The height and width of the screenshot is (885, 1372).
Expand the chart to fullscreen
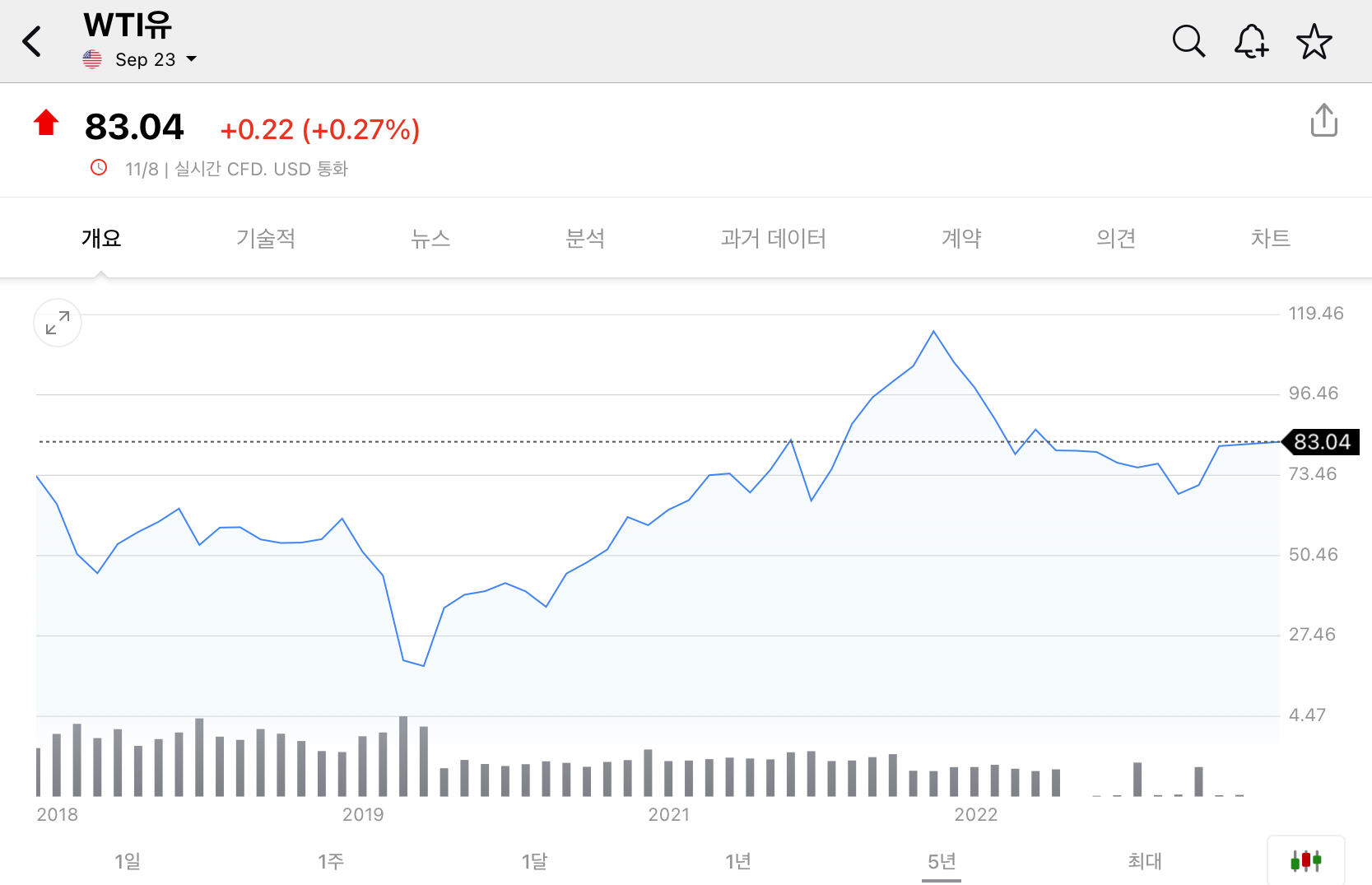click(x=58, y=323)
